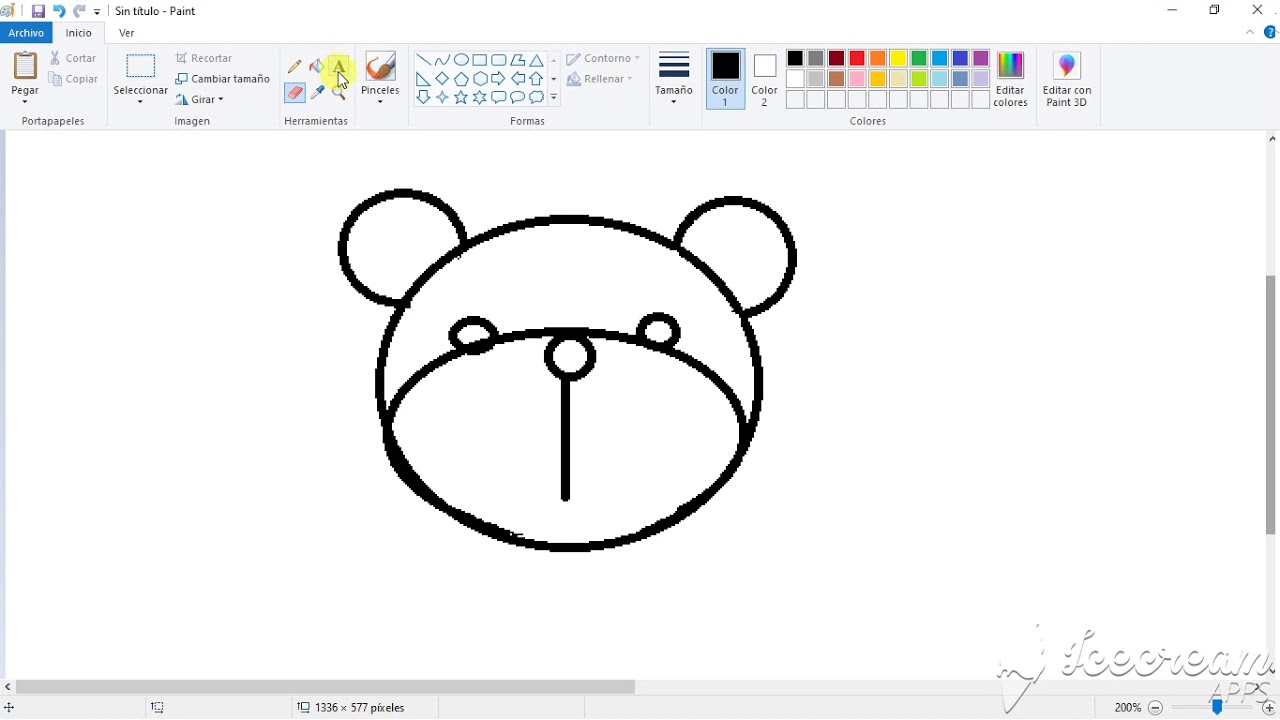Collapse the ribbon with chevron arrow
The height and width of the screenshot is (720, 1280).
[1250, 33]
